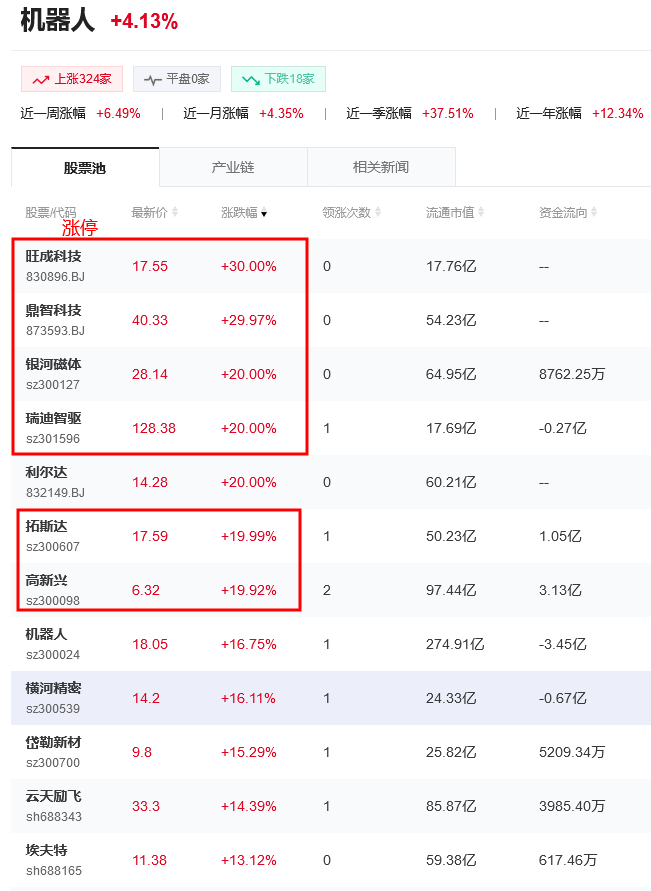The width and height of the screenshot is (651, 891).
Task: Click the sort arrows next to 资金流向
Action: 594,212
